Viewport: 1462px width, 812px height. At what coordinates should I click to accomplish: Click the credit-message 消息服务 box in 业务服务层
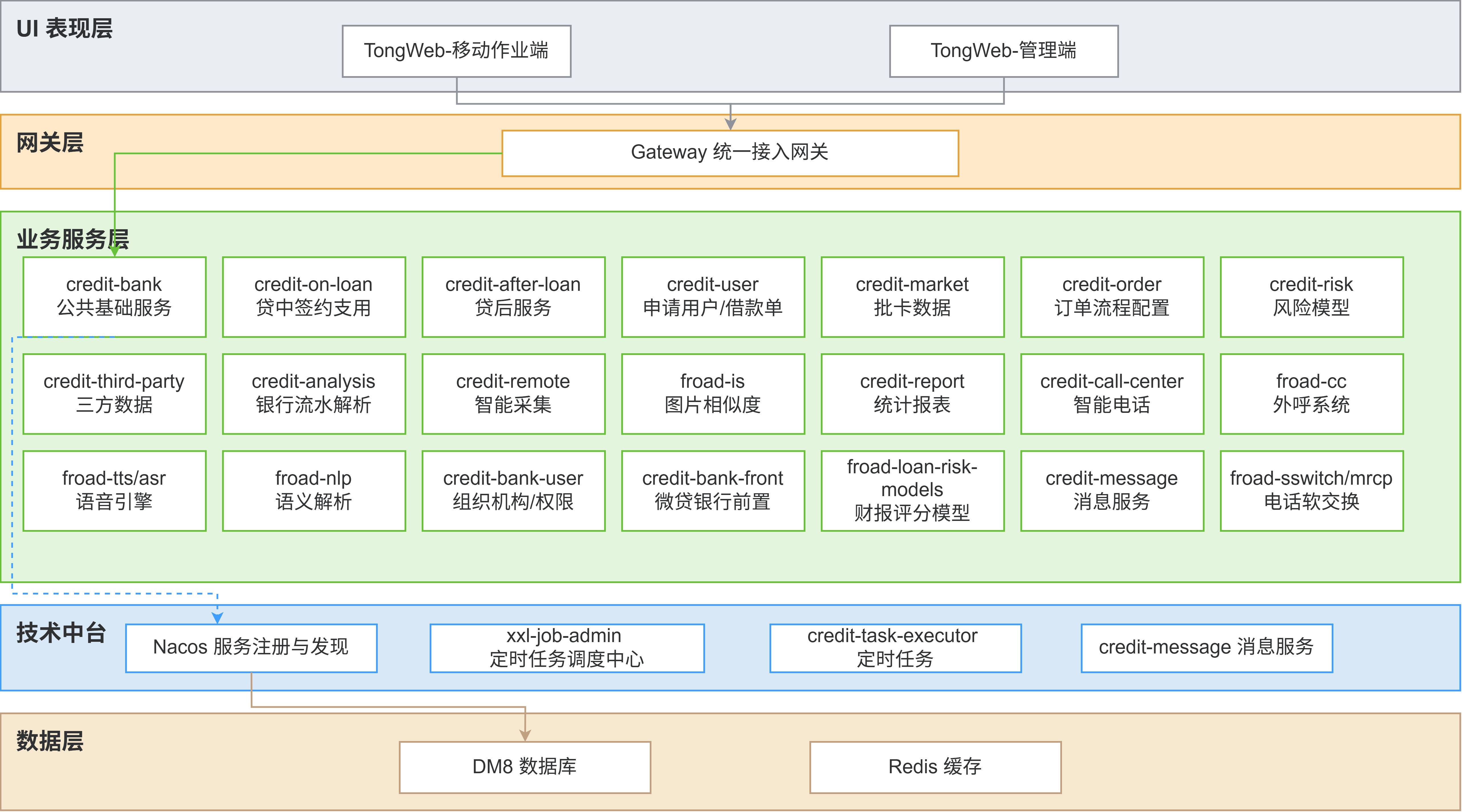tap(1112, 491)
